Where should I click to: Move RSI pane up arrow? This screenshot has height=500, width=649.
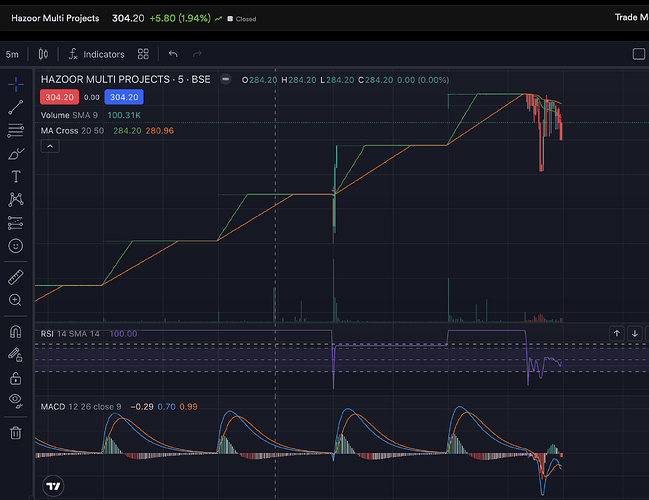617,334
